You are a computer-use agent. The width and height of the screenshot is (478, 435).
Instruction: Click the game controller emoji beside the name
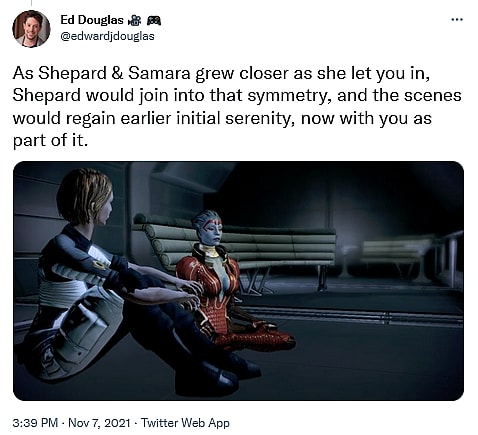(x=154, y=21)
